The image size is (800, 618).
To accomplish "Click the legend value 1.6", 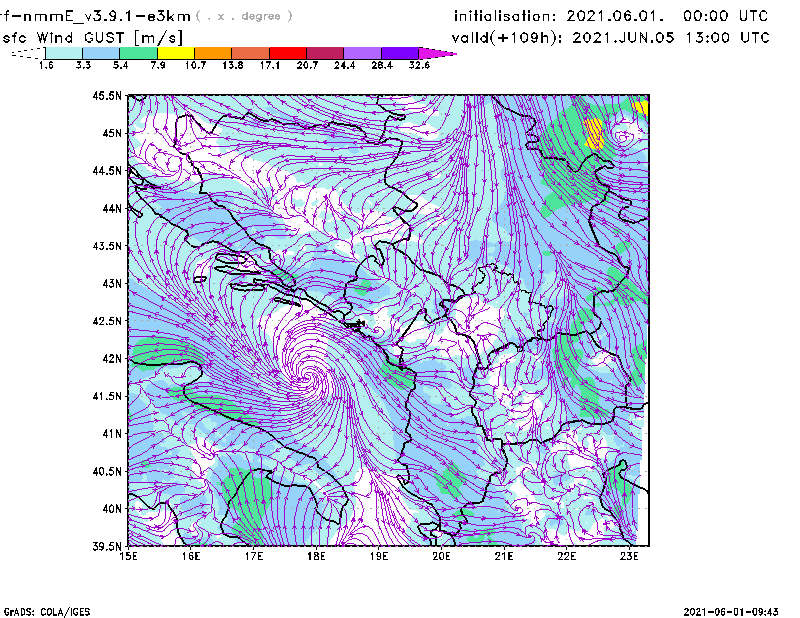I will [46, 65].
